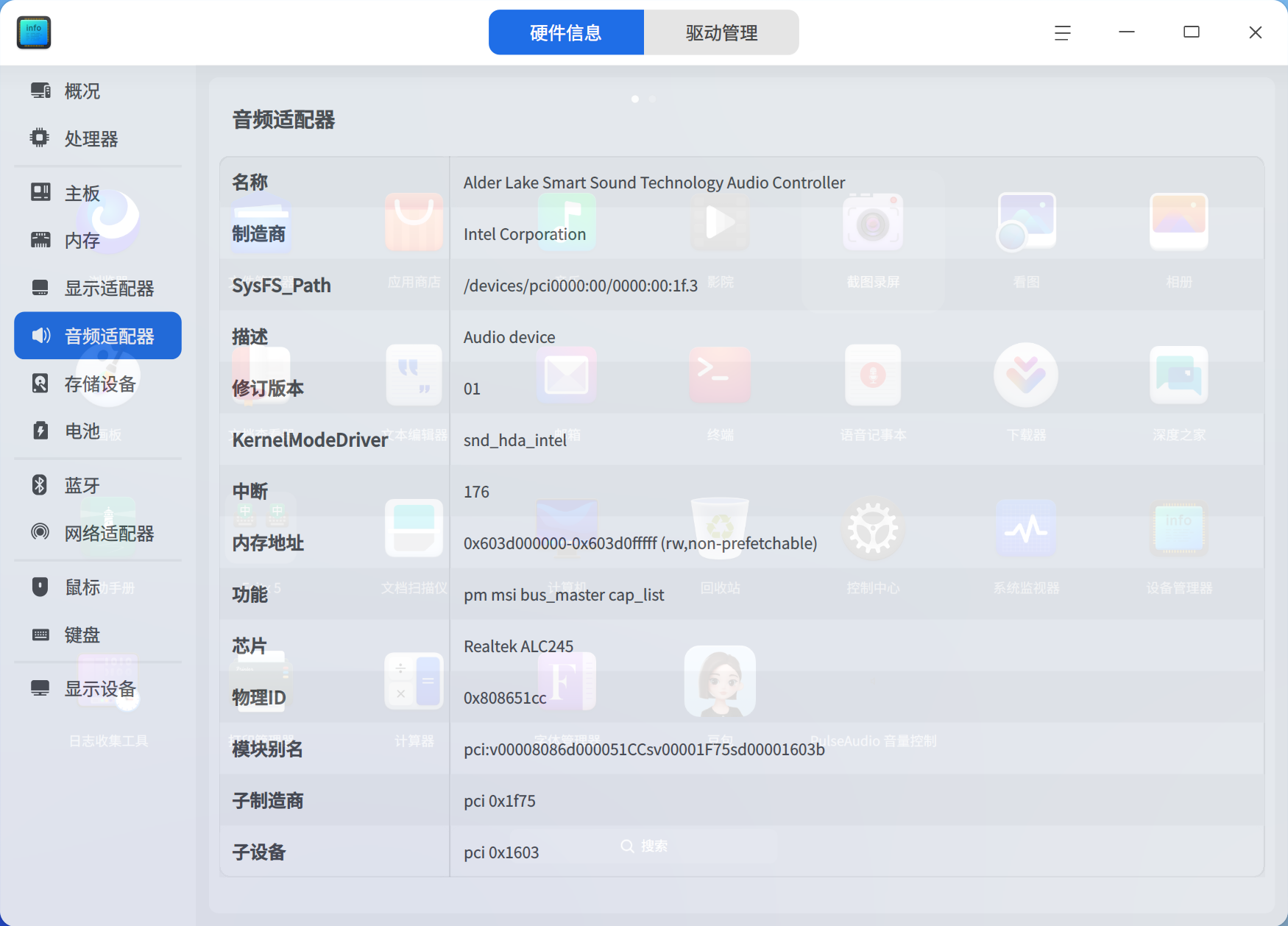Select the 电池 battery icon
Screen dimensions: 1288x926
coord(40,431)
